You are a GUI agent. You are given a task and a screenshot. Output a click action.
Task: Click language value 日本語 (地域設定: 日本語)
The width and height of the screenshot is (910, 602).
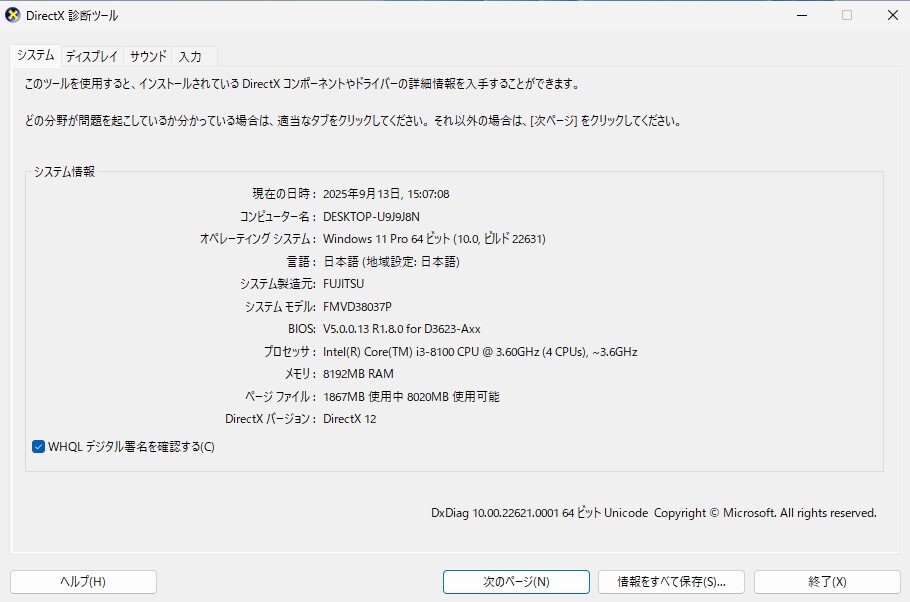coord(391,262)
